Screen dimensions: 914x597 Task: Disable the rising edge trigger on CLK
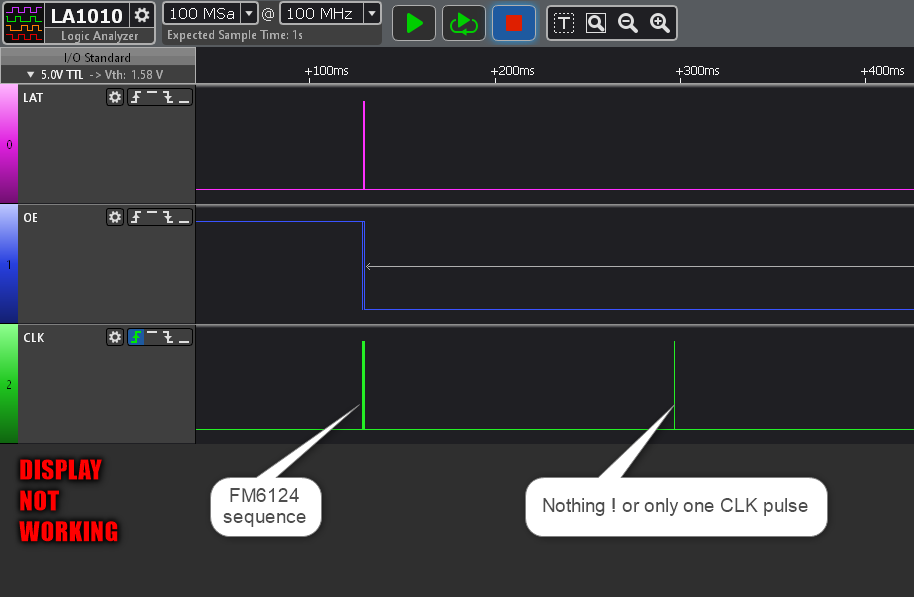[137, 337]
